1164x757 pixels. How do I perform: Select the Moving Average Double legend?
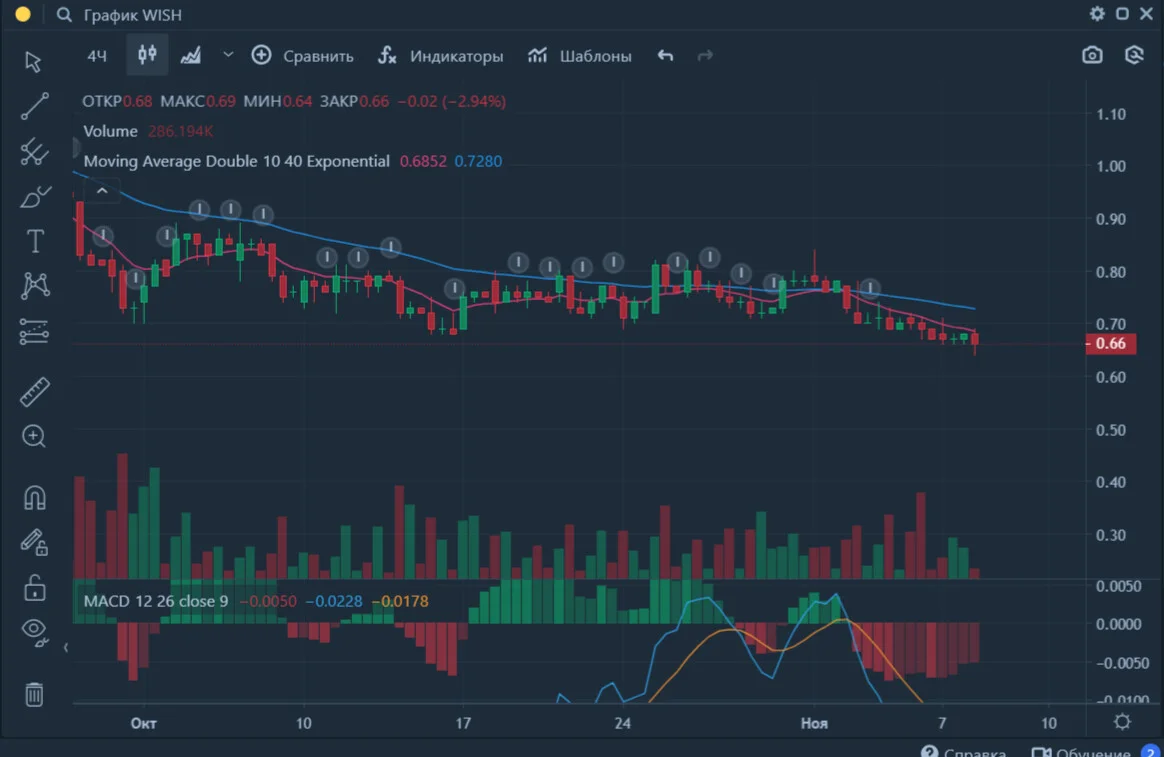click(x=236, y=161)
